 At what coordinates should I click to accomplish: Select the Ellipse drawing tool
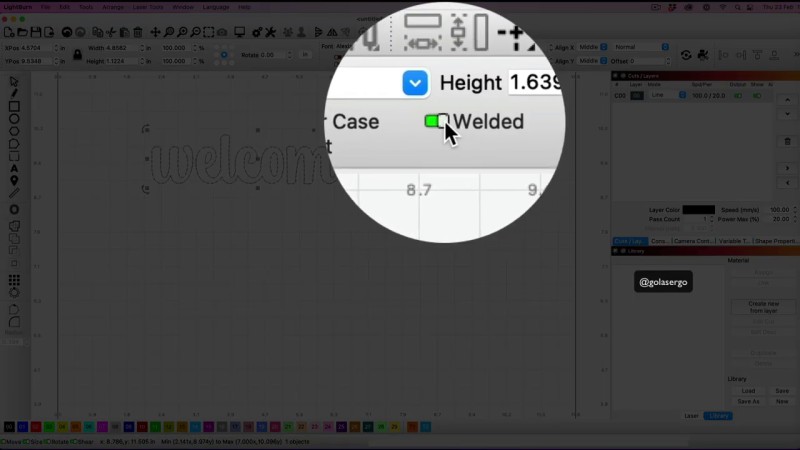(14, 118)
